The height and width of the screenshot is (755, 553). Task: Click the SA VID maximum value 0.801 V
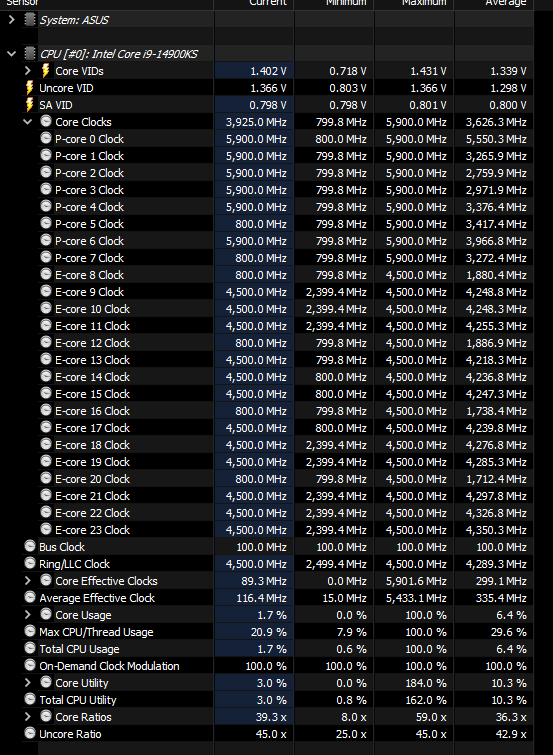point(428,105)
